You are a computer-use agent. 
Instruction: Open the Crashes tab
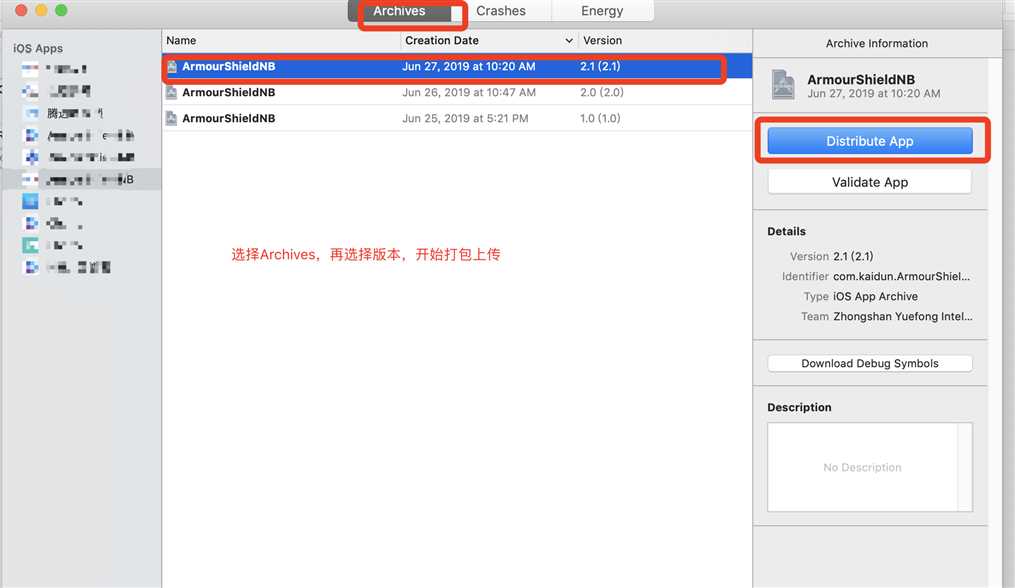501,11
